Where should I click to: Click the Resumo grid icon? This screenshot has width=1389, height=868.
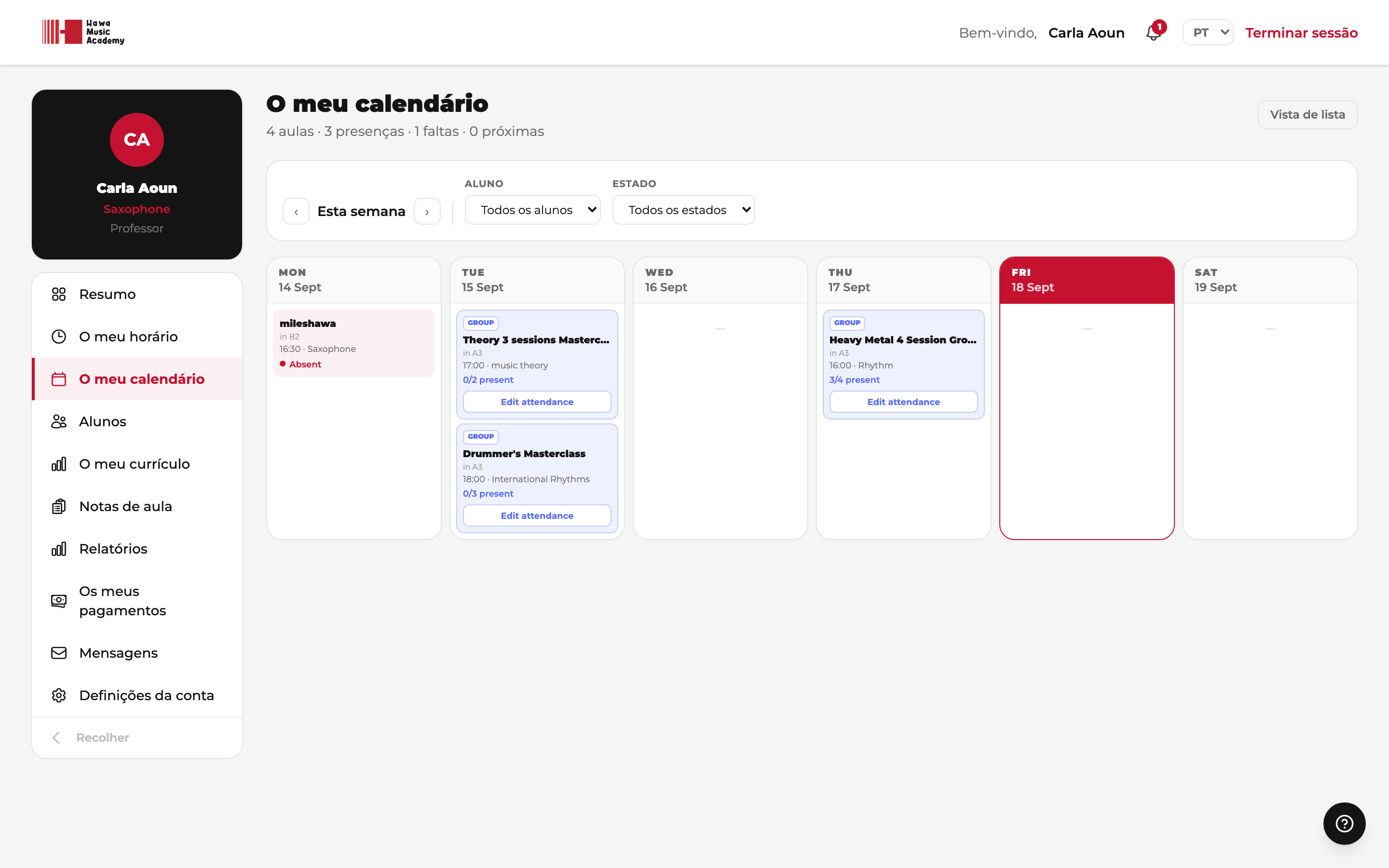click(x=58, y=294)
